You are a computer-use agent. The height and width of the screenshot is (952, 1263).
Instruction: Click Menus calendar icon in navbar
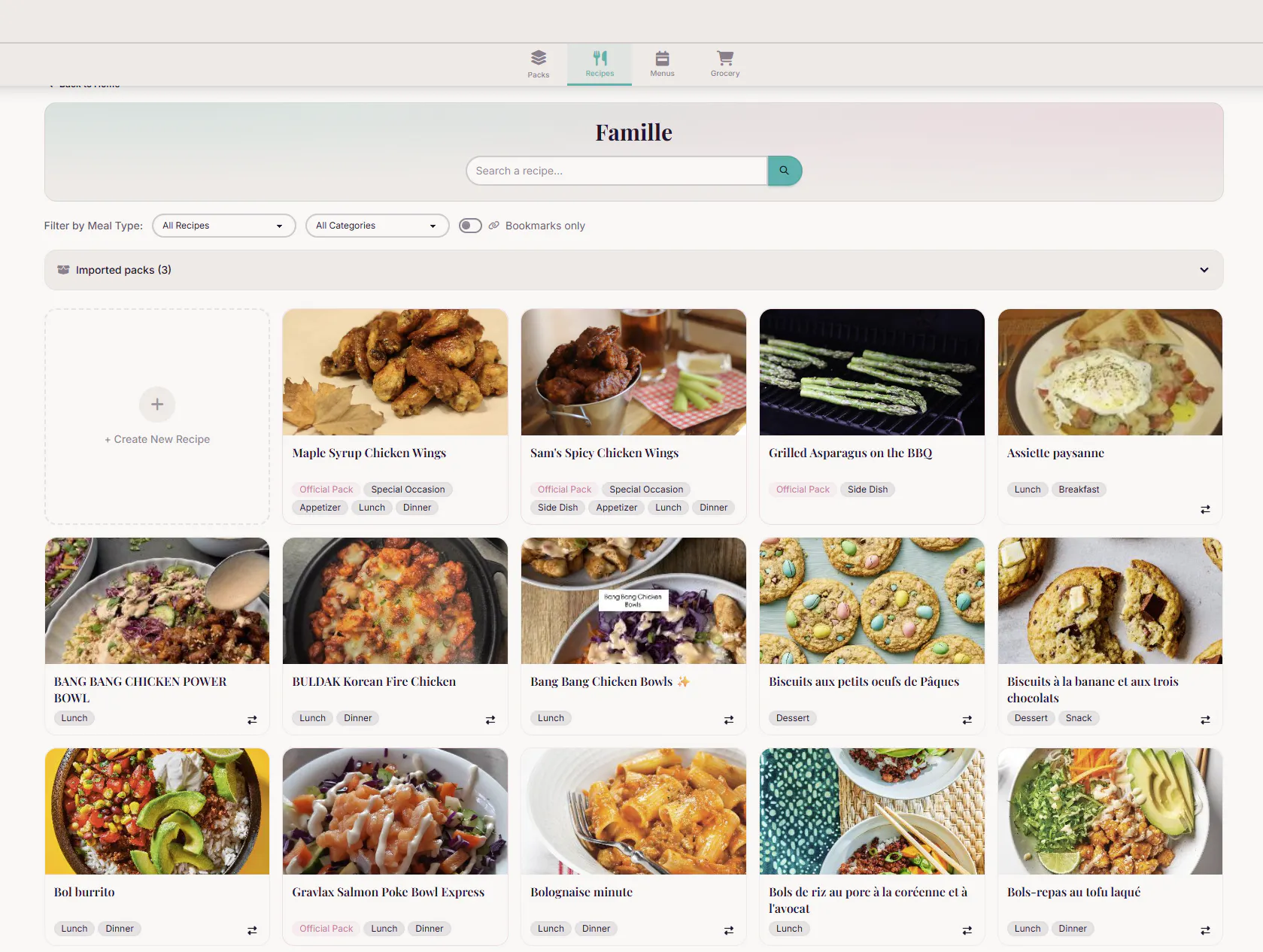662,58
